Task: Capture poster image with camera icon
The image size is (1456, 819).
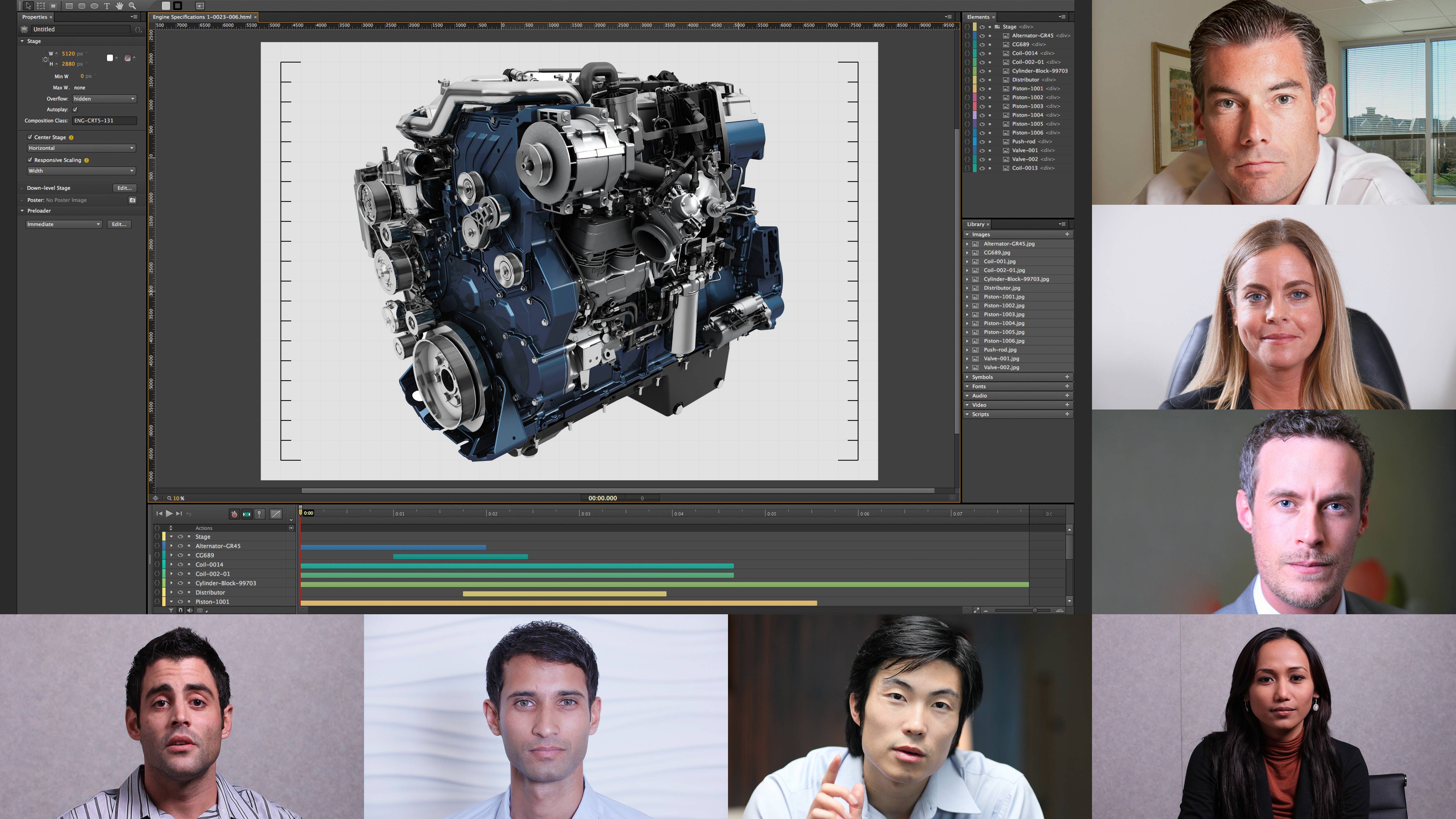Action: [132, 200]
